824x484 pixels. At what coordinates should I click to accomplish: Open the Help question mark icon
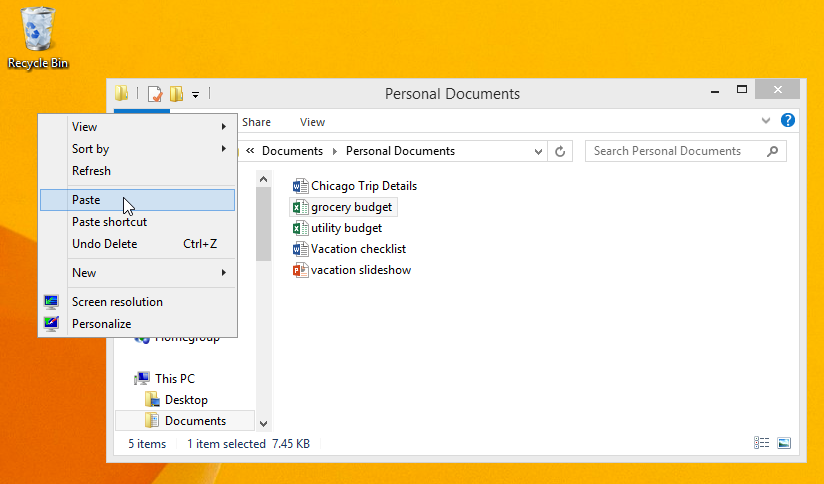788,121
